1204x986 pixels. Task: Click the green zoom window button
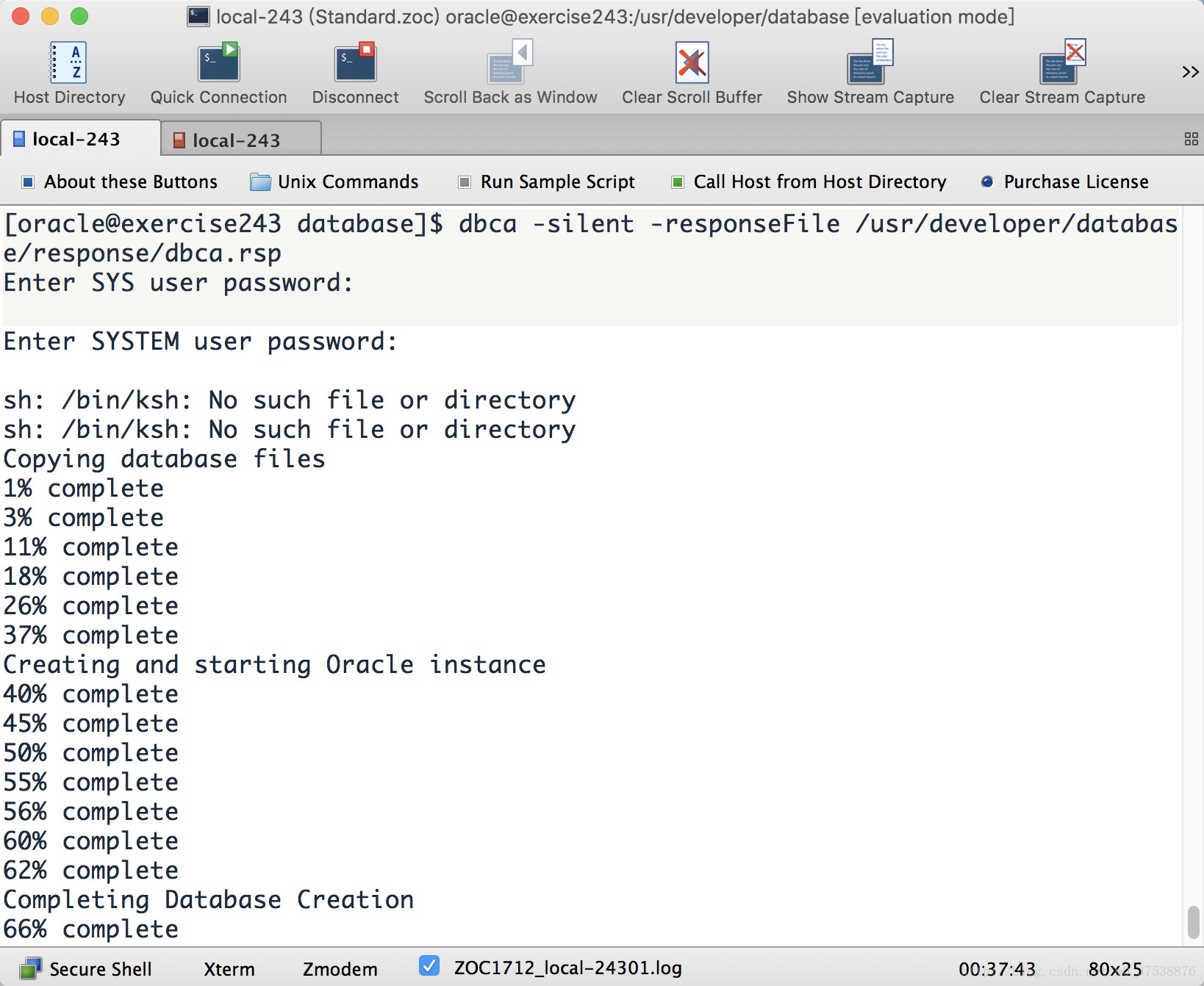point(79,16)
